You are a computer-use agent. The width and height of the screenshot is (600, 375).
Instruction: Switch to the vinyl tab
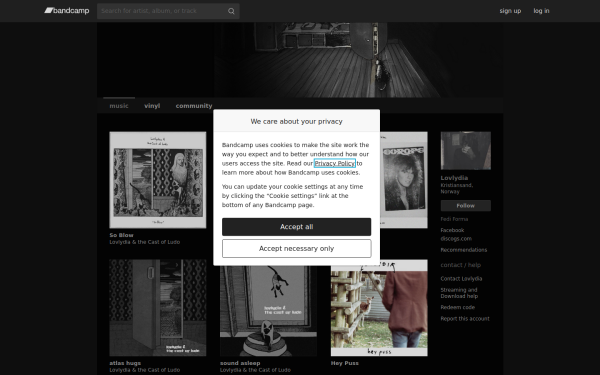coord(152,106)
